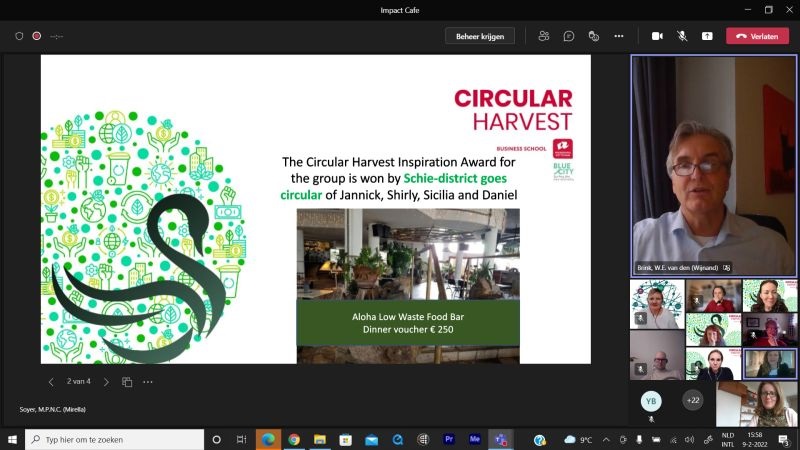800x450 pixels.
Task: Click the Beheer krijgen button
Action: coord(480,36)
